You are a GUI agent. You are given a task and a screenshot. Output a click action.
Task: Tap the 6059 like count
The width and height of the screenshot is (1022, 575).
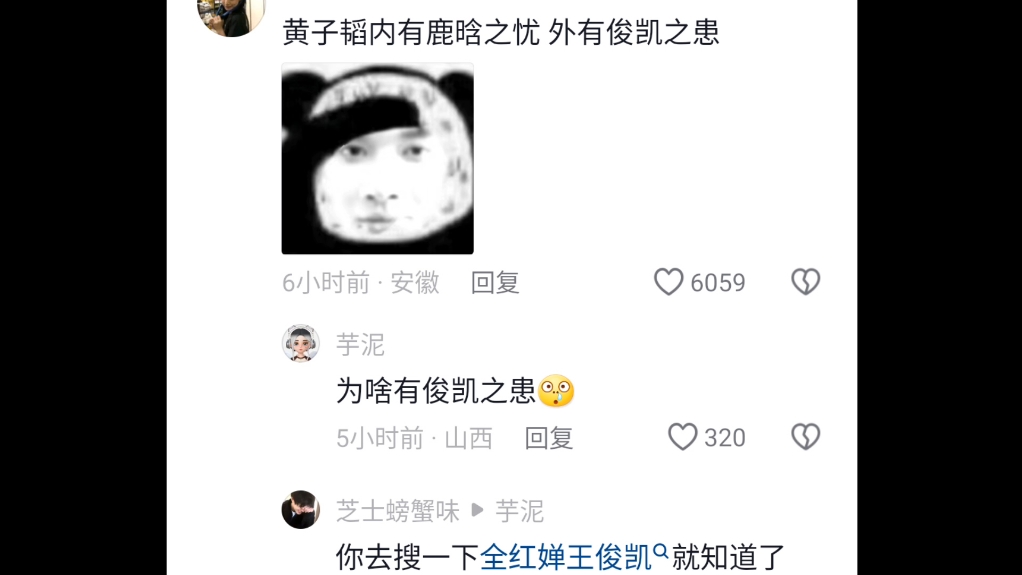[x=718, y=283]
